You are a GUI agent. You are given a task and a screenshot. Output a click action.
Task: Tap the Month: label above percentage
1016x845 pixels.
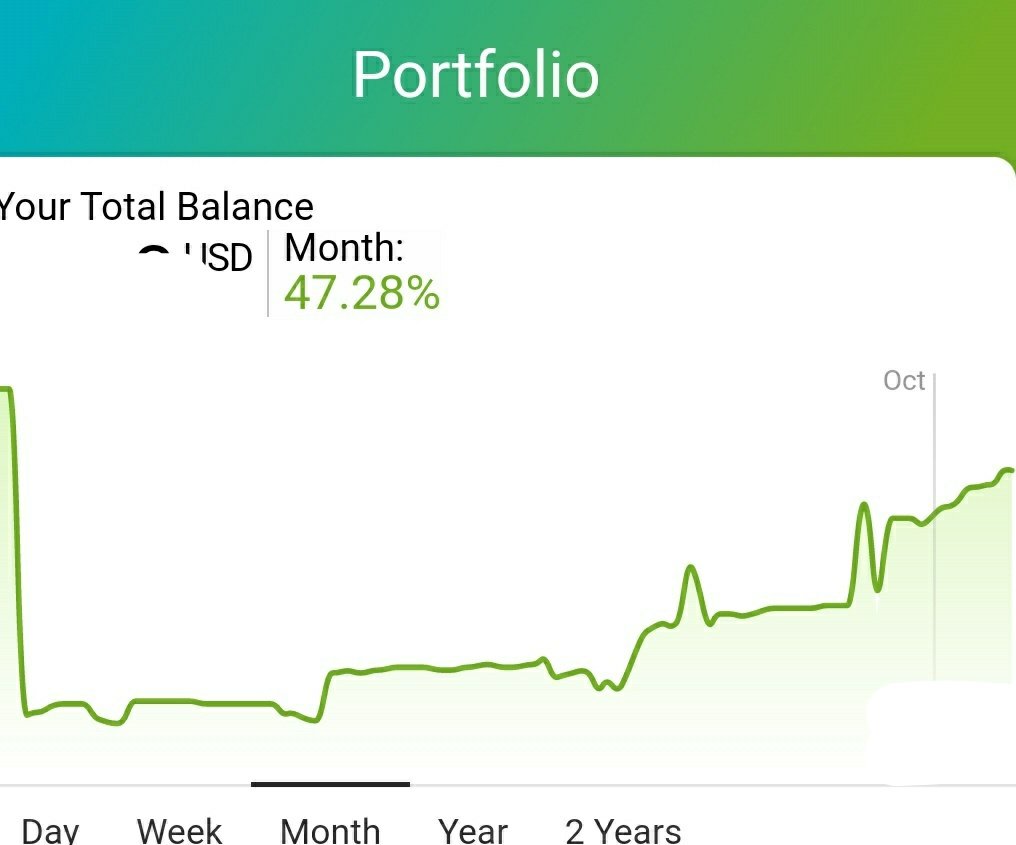coord(344,248)
